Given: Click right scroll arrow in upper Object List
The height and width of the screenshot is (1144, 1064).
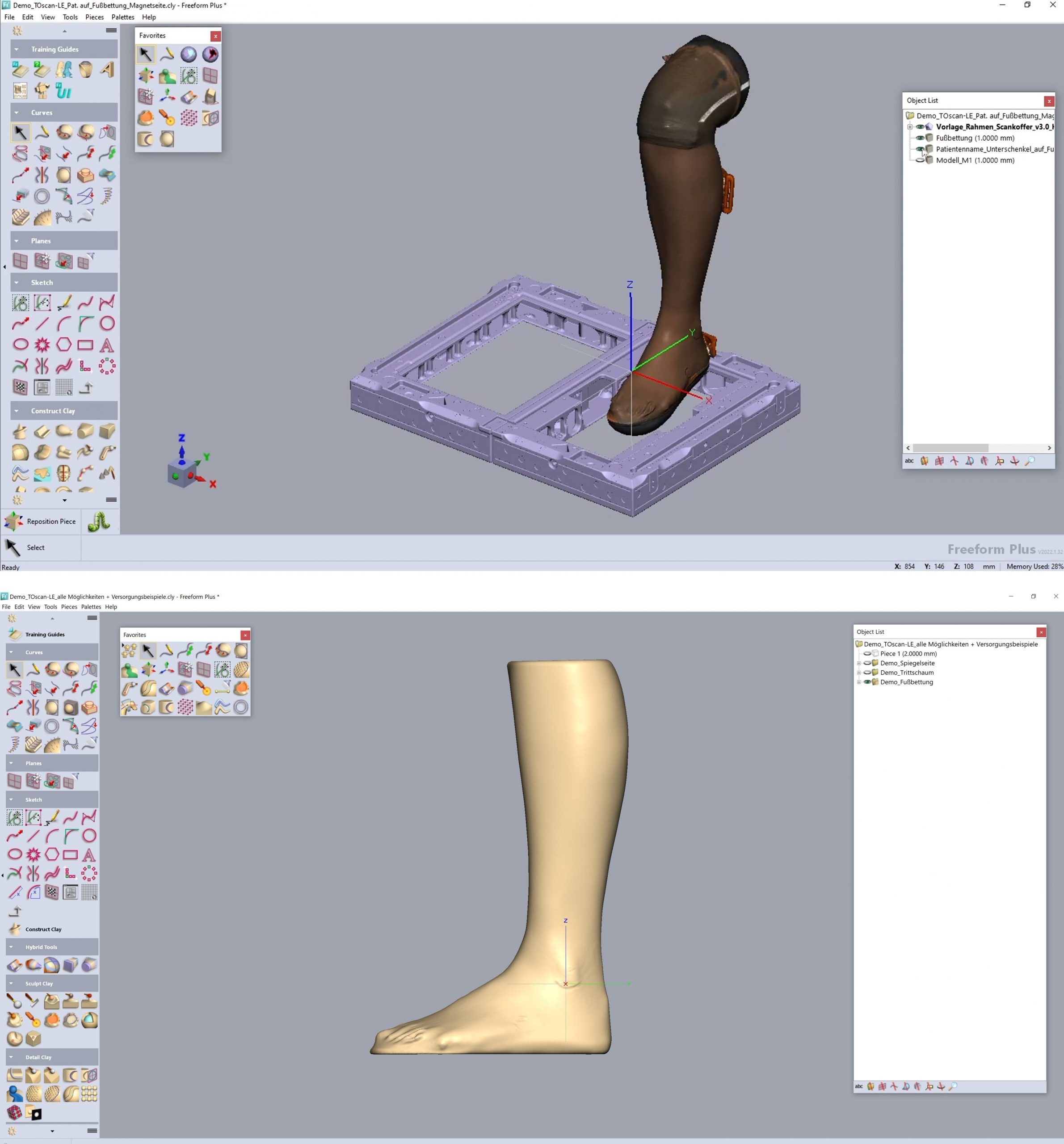Looking at the screenshot, I should [x=1049, y=448].
